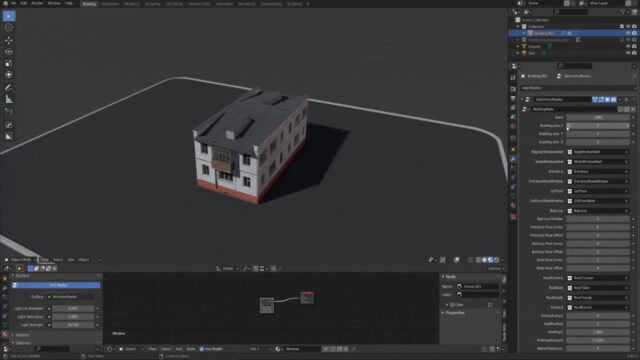Screen dimensions: 640x360
Task: Click the blue Use Nodes button
Action: point(58,285)
